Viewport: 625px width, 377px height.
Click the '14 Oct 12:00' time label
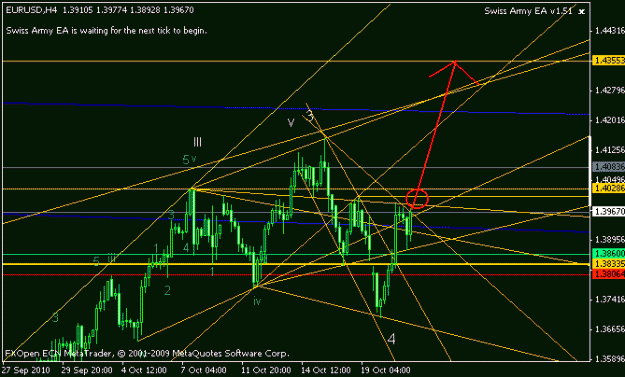pyautogui.click(x=326, y=370)
